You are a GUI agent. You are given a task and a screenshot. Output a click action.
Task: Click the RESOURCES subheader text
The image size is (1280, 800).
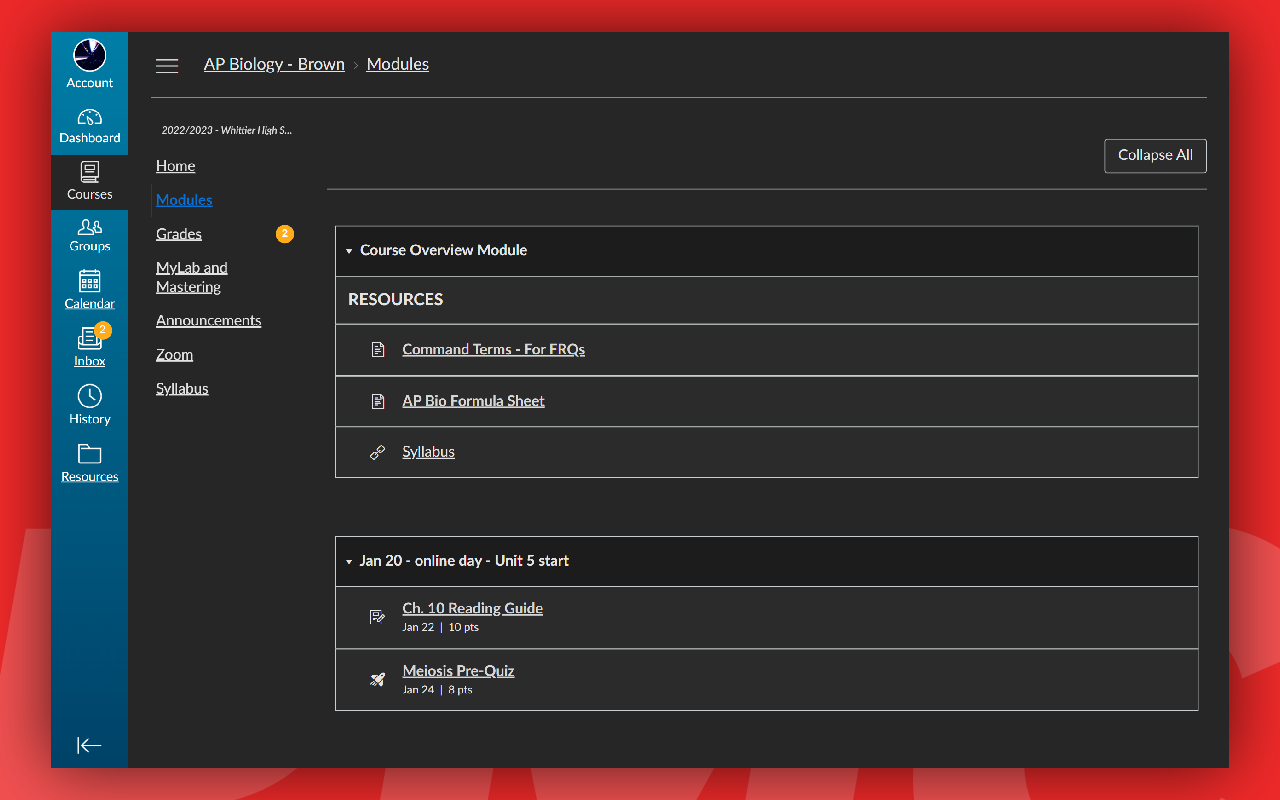click(x=396, y=299)
